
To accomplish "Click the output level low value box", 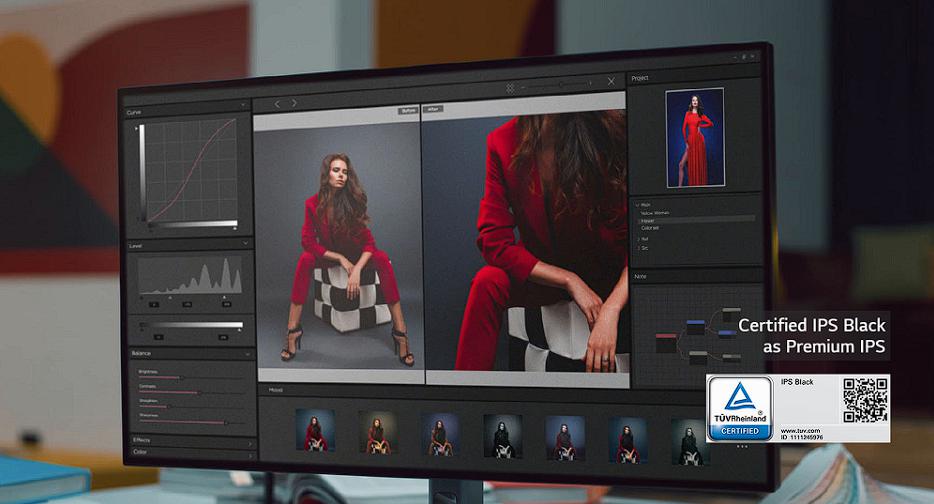I will 158,337.
